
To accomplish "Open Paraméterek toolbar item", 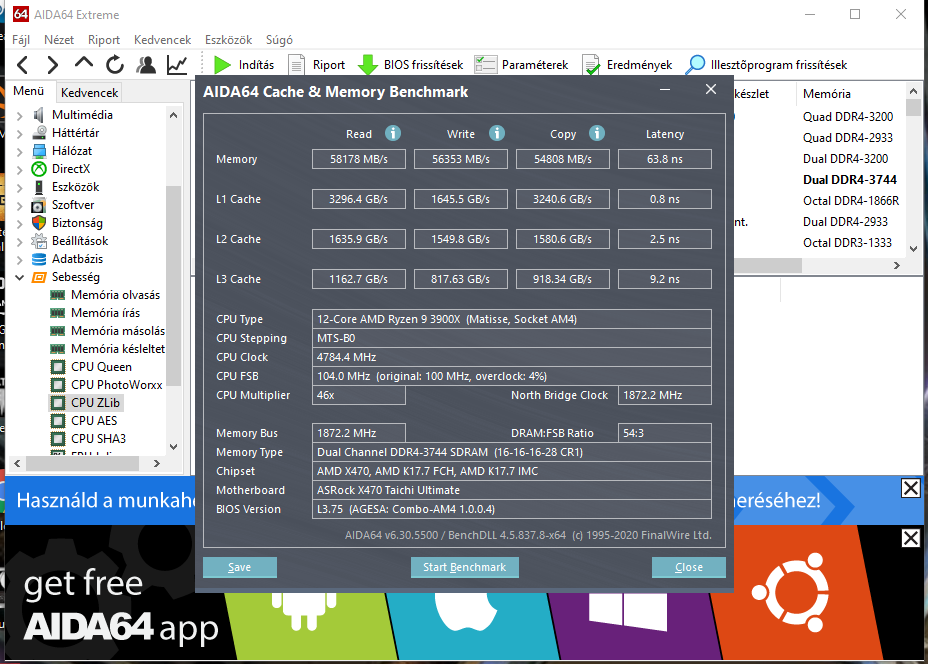I will click(x=521, y=65).
